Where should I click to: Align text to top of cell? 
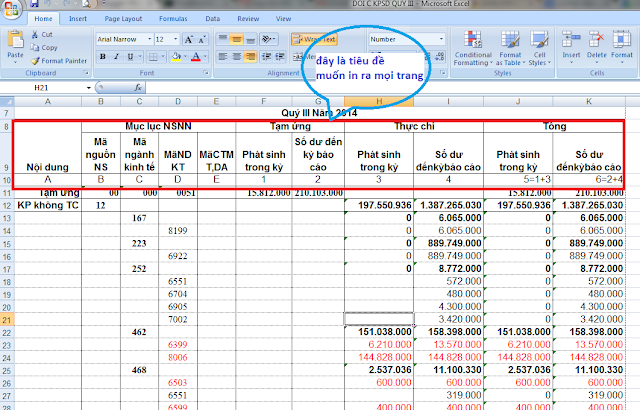click(x=223, y=39)
